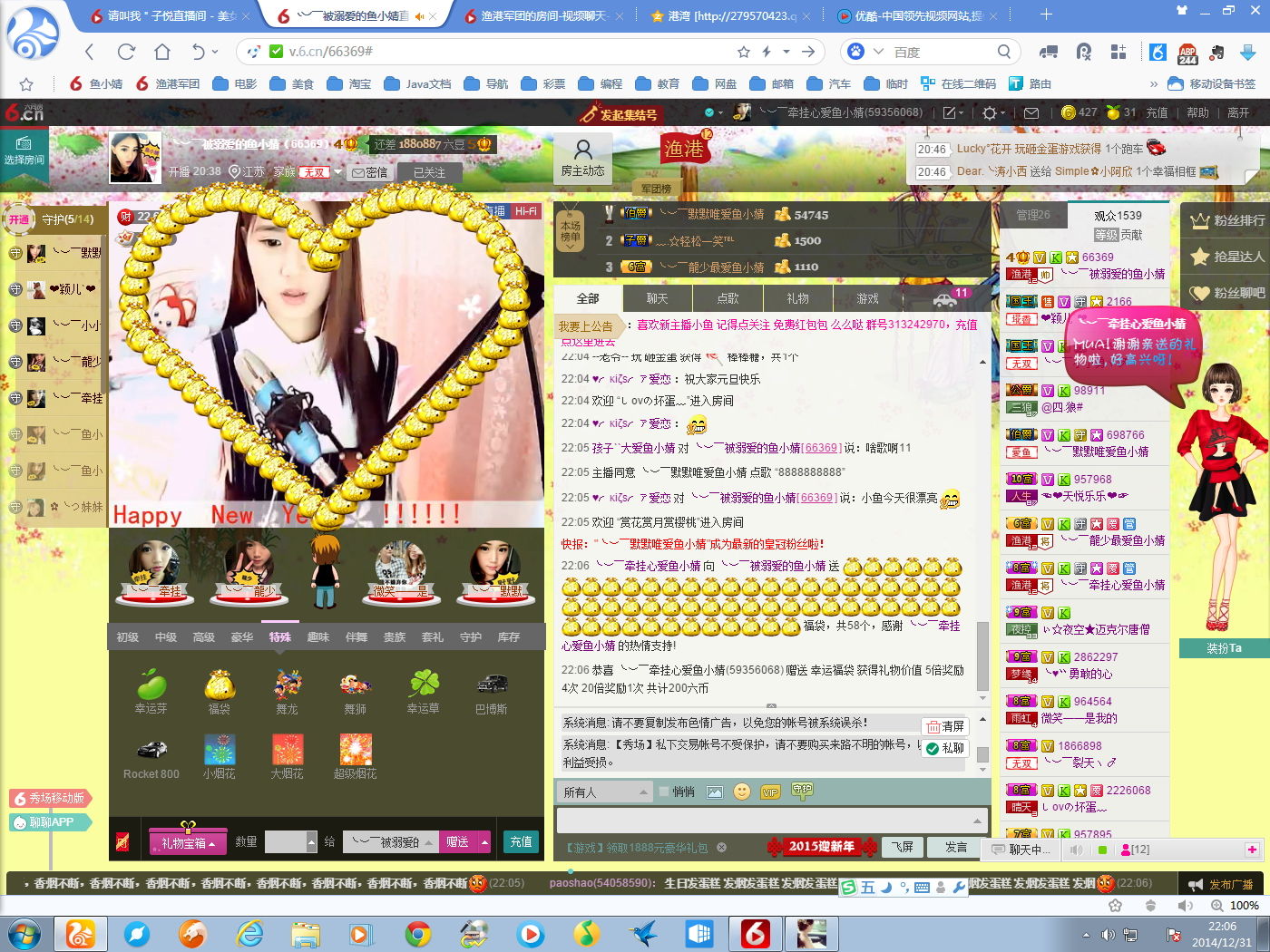The width and height of the screenshot is (1270, 952).
Task: Switch to the 游戏 games tab
Action: [x=868, y=298]
